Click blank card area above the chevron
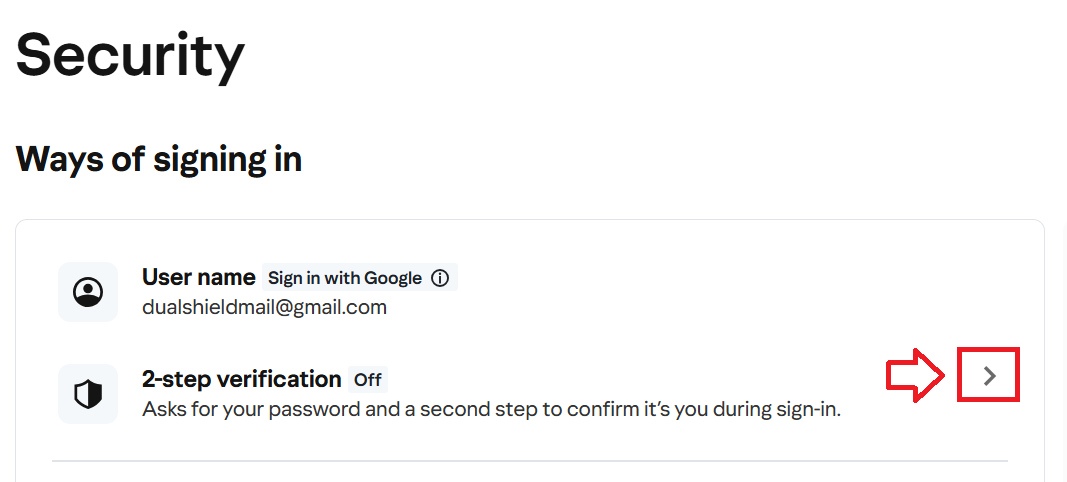Viewport: 1067px width, 482px height. 989,290
